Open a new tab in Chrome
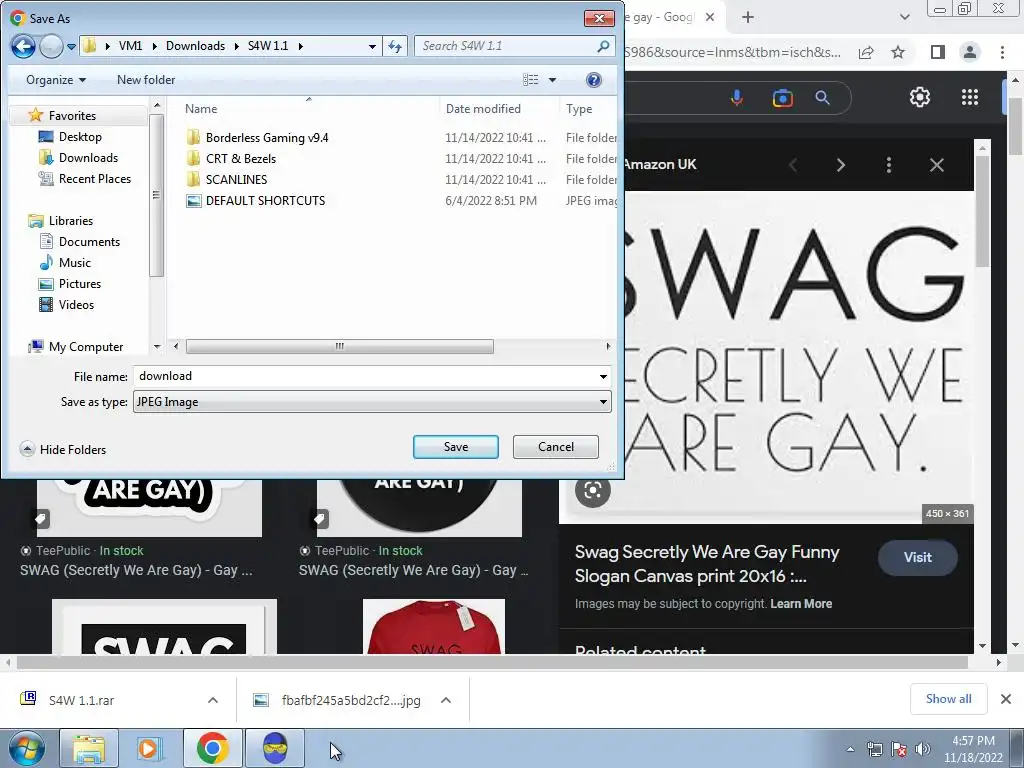This screenshot has width=1024, height=768. point(748,18)
